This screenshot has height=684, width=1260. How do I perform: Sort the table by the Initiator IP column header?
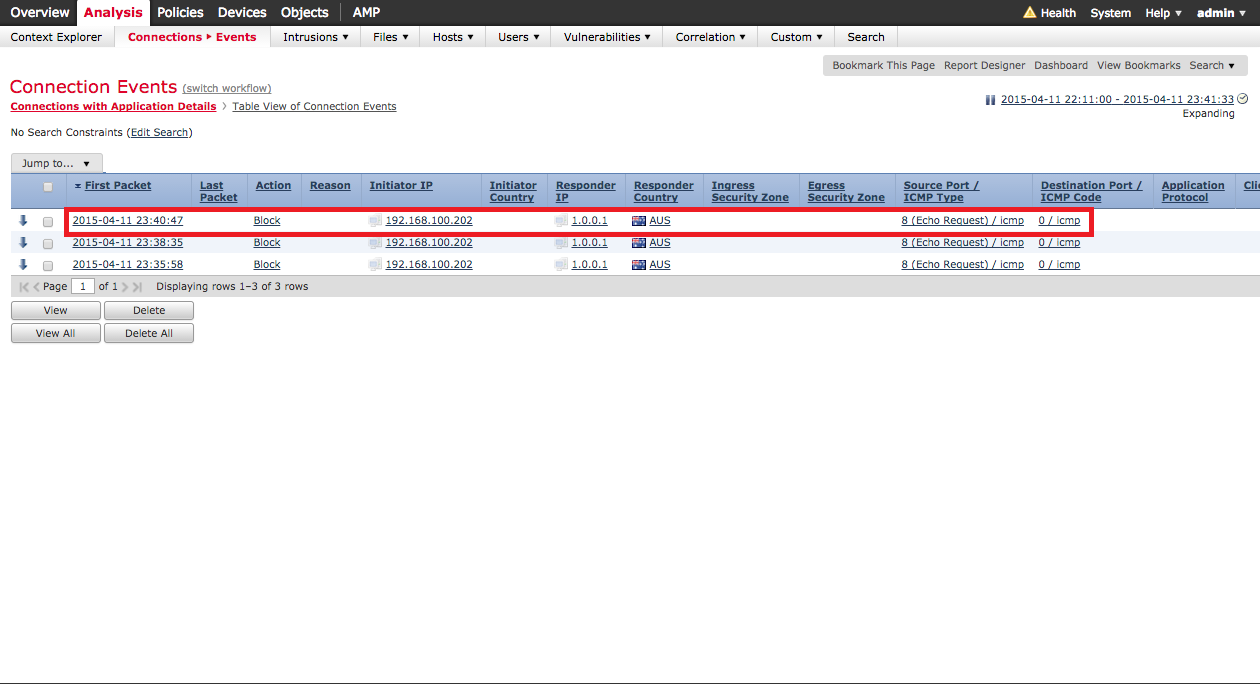point(401,186)
